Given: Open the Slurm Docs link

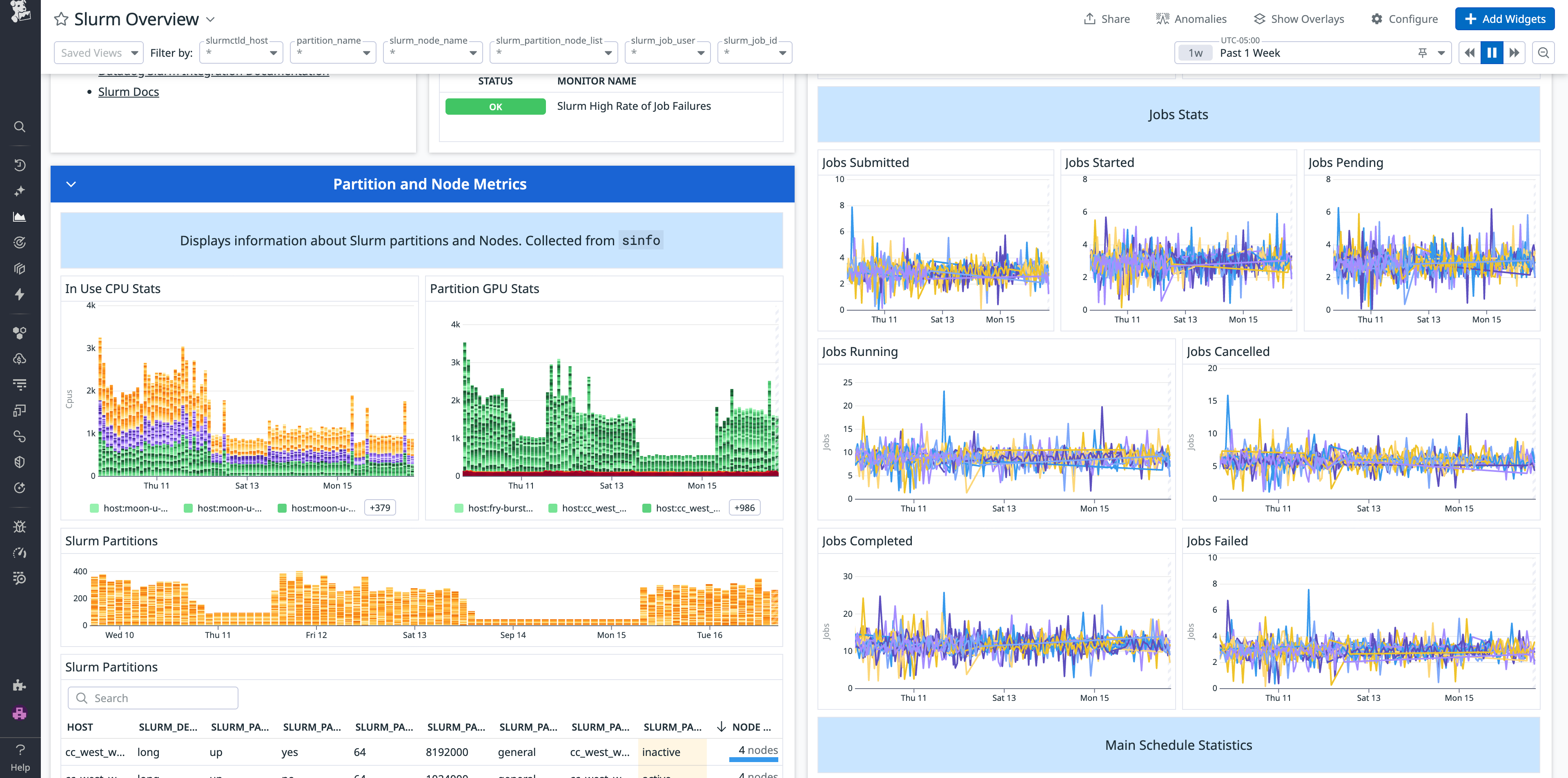Looking at the screenshot, I should (129, 91).
